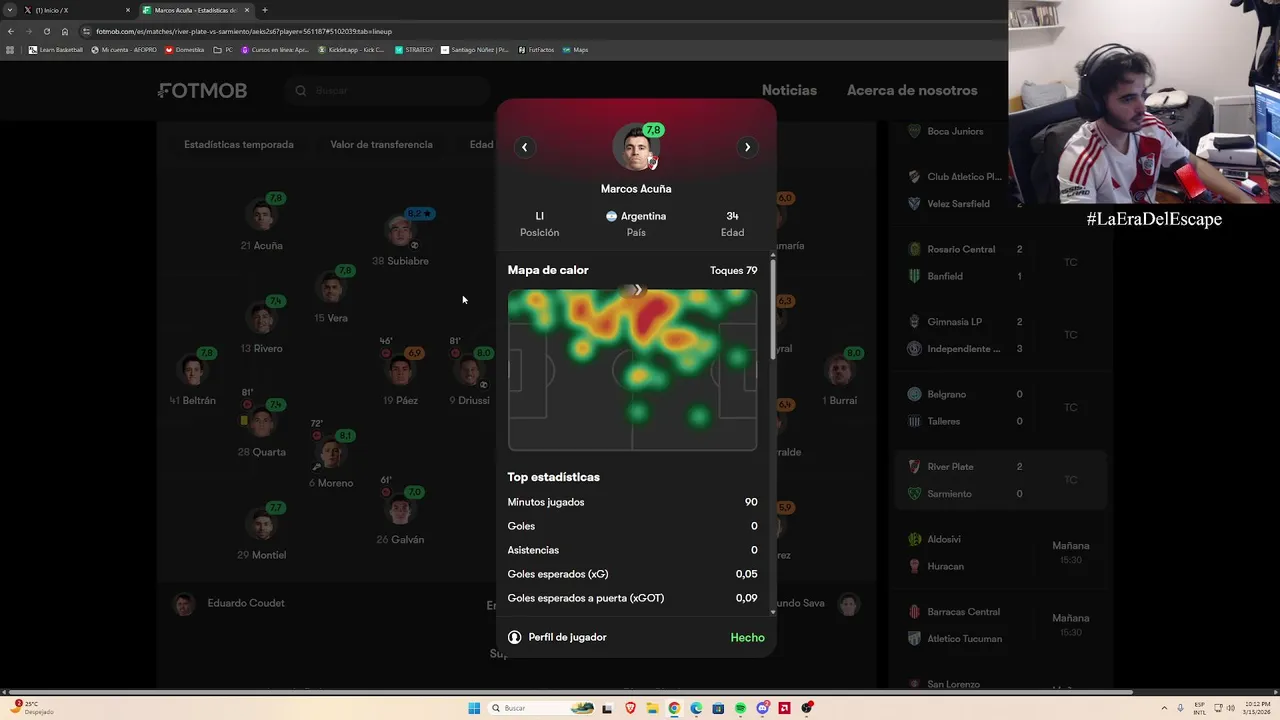Click the Buscar search field on FotMob
The image size is (1280, 720).
pyautogui.click(x=387, y=91)
